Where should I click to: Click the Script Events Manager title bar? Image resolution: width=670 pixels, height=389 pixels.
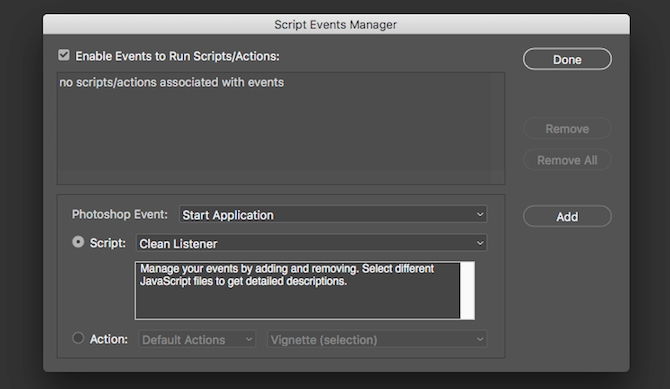[x=336, y=24]
